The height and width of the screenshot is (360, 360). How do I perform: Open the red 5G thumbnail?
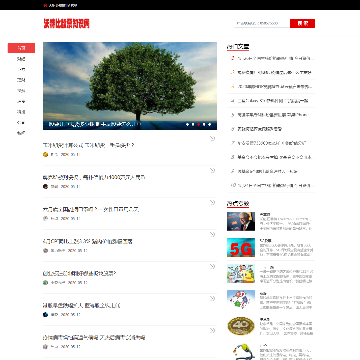[x=241, y=247]
